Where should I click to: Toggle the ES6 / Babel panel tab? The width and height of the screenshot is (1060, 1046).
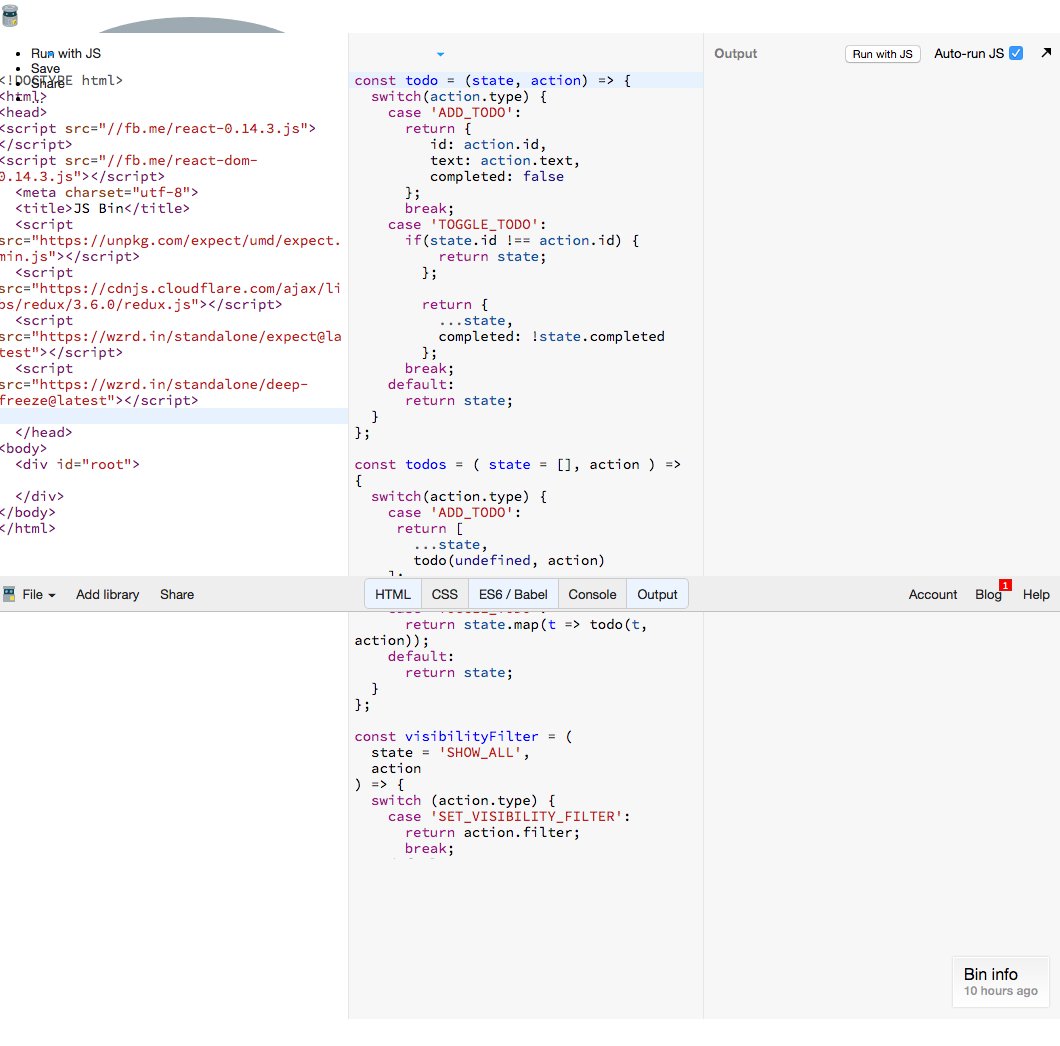(513, 594)
